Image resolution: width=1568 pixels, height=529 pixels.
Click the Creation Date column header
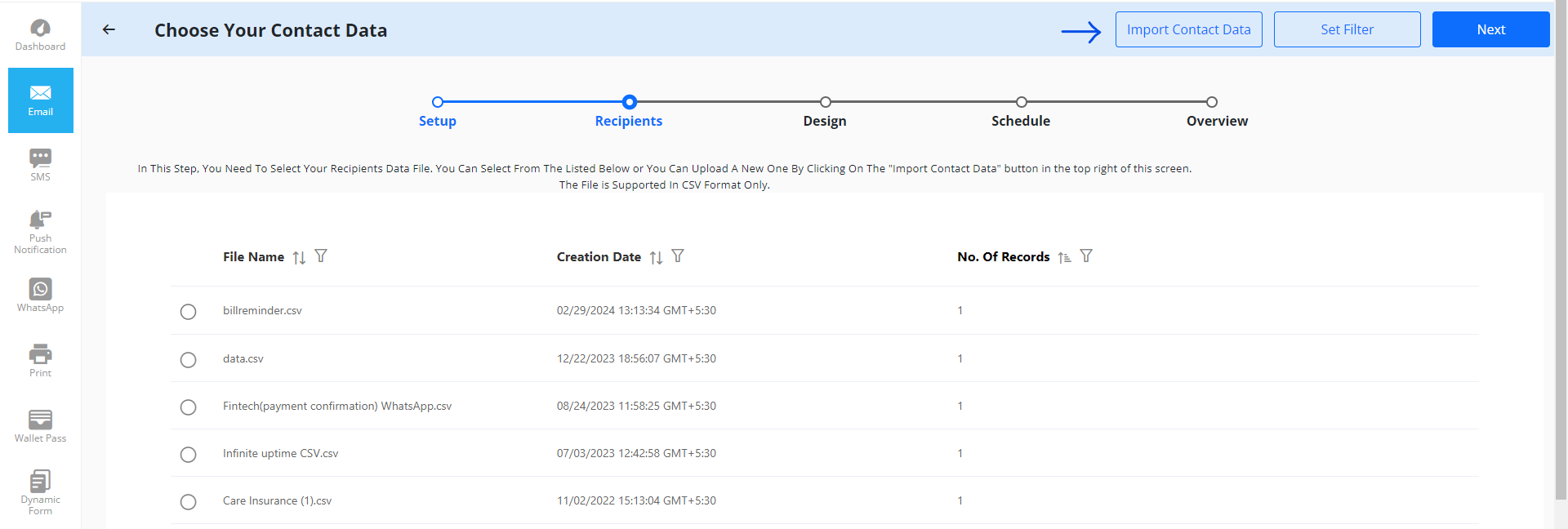[599, 256]
